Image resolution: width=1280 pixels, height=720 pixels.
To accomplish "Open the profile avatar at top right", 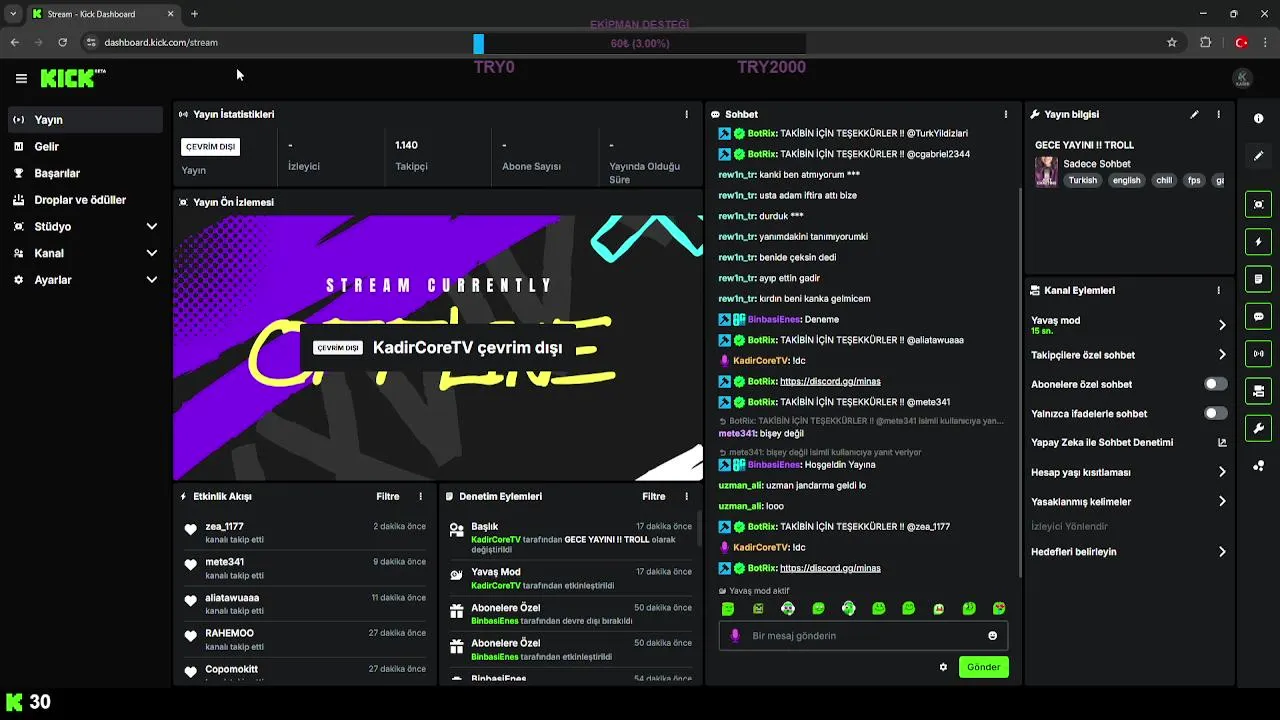I will point(1242,78).
